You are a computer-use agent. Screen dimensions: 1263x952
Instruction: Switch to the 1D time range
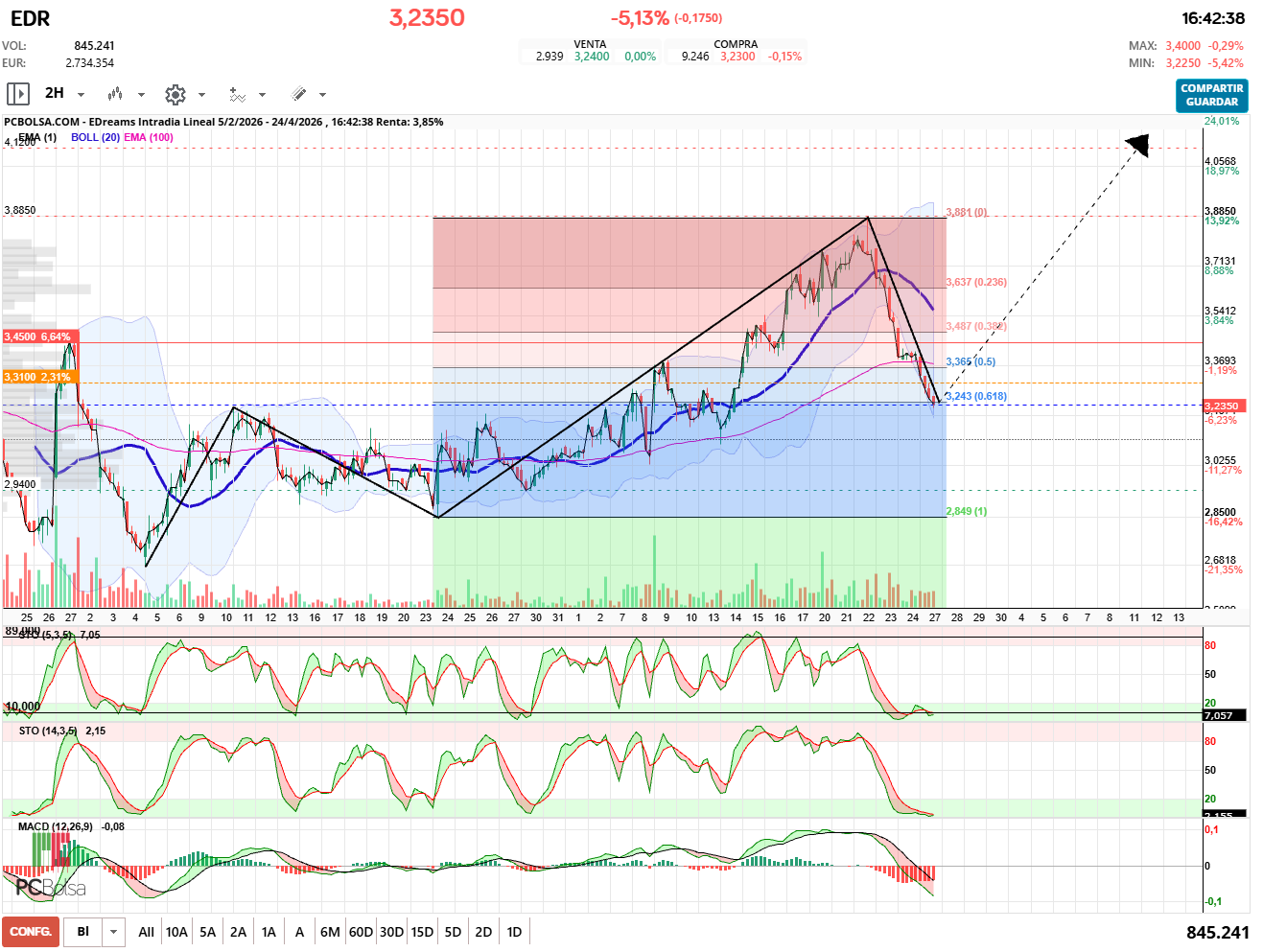point(514,932)
